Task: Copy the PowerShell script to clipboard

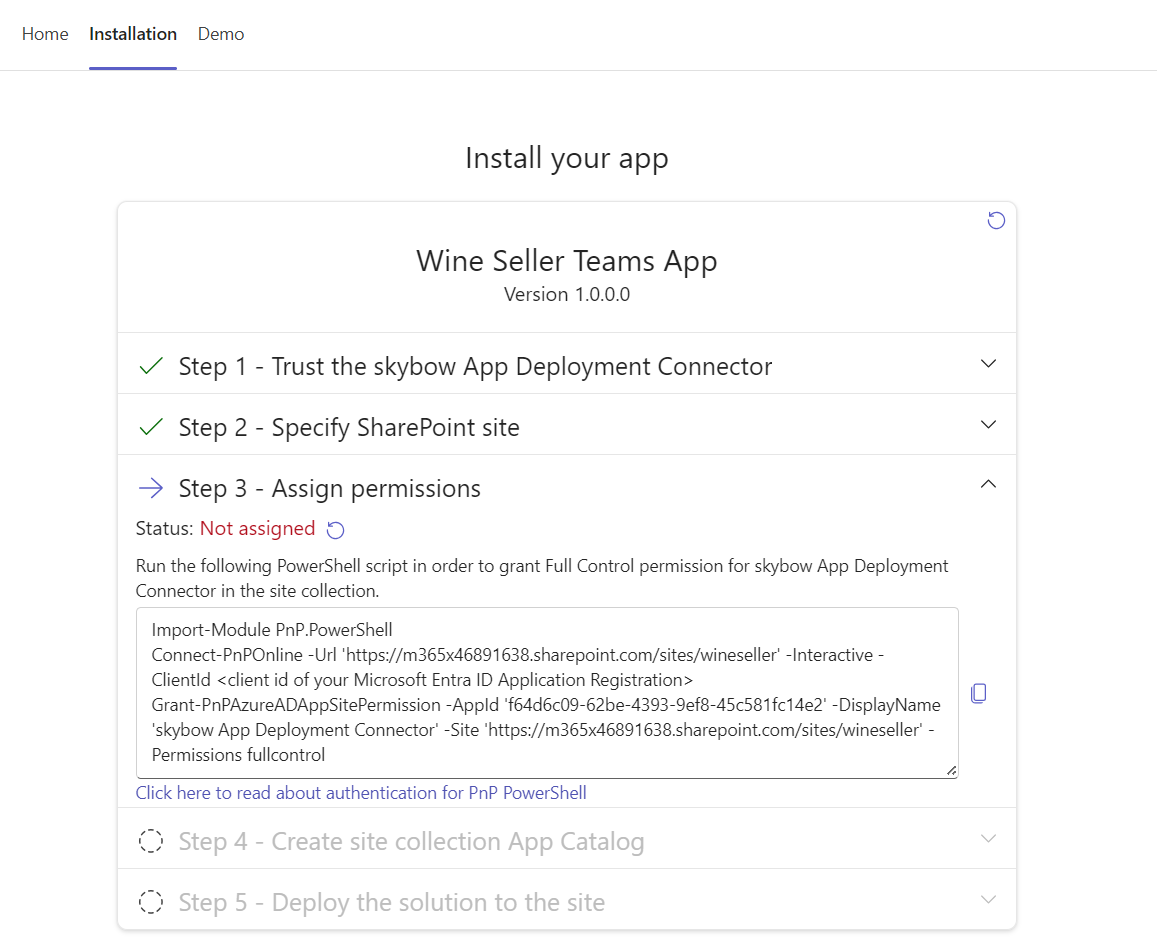Action: pos(978,693)
